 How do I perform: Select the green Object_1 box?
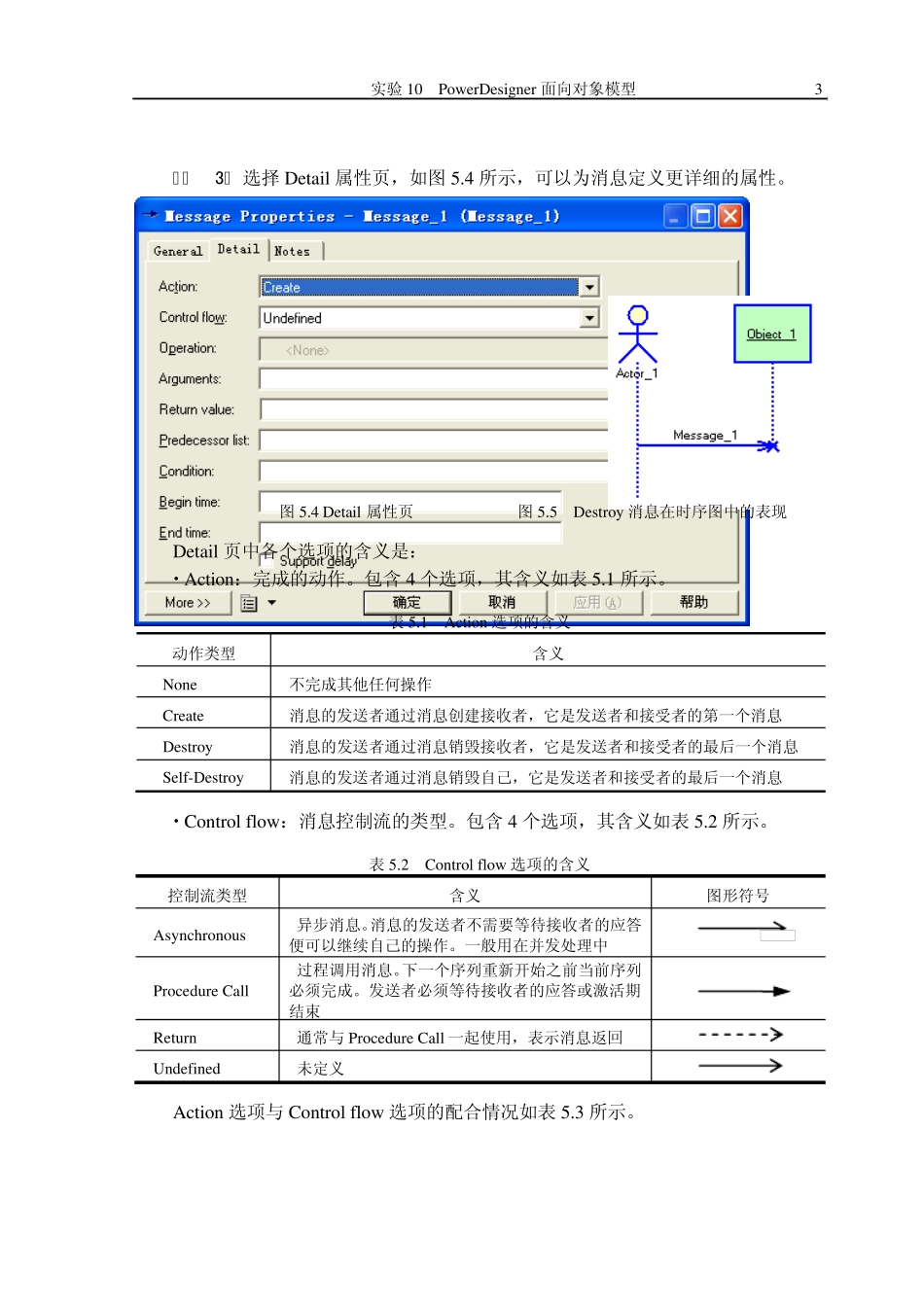click(x=772, y=334)
